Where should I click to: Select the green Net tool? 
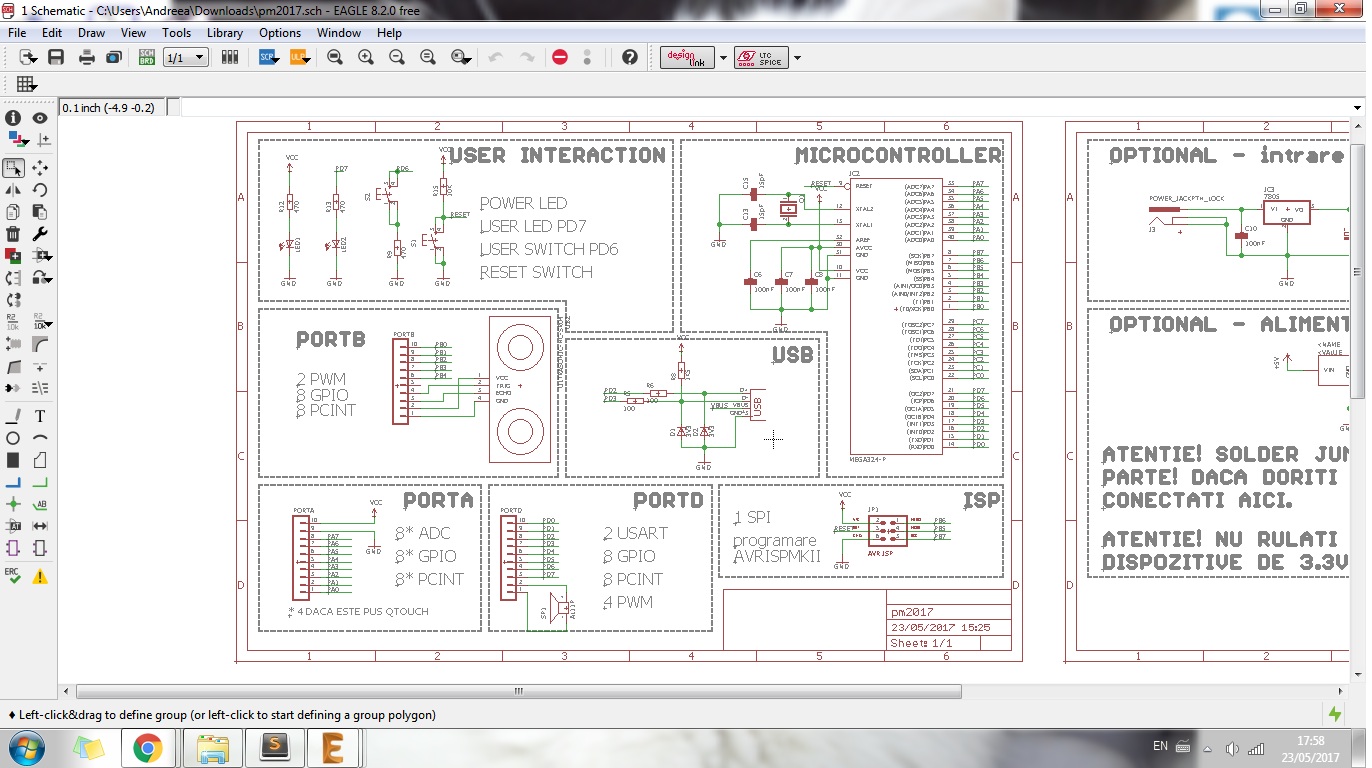[x=40, y=482]
